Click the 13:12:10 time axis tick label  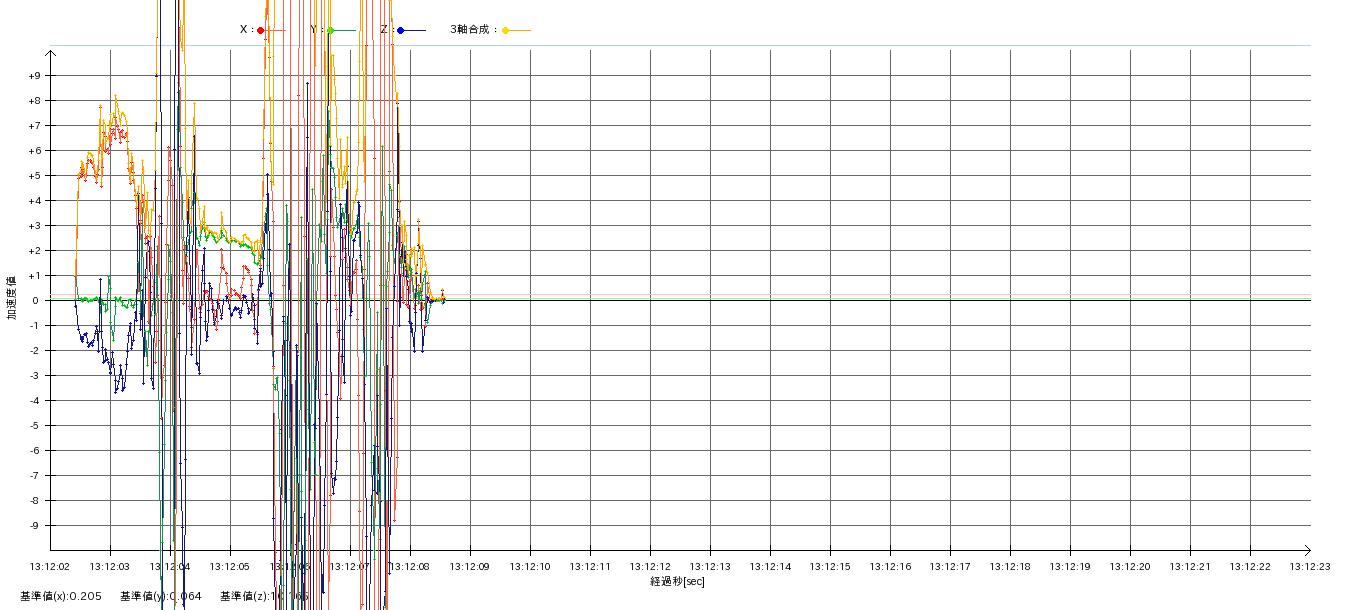click(530, 567)
